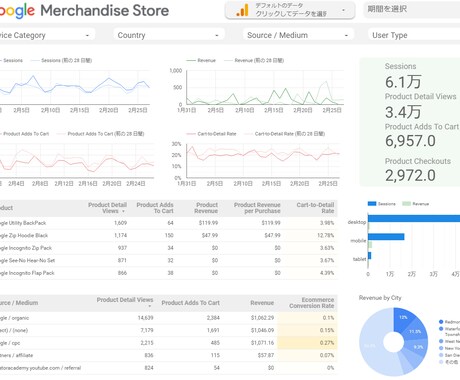This screenshot has width=460, height=380.
Task: Sort by Cart-to-Detail Rate column header
Action: (x=315, y=208)
